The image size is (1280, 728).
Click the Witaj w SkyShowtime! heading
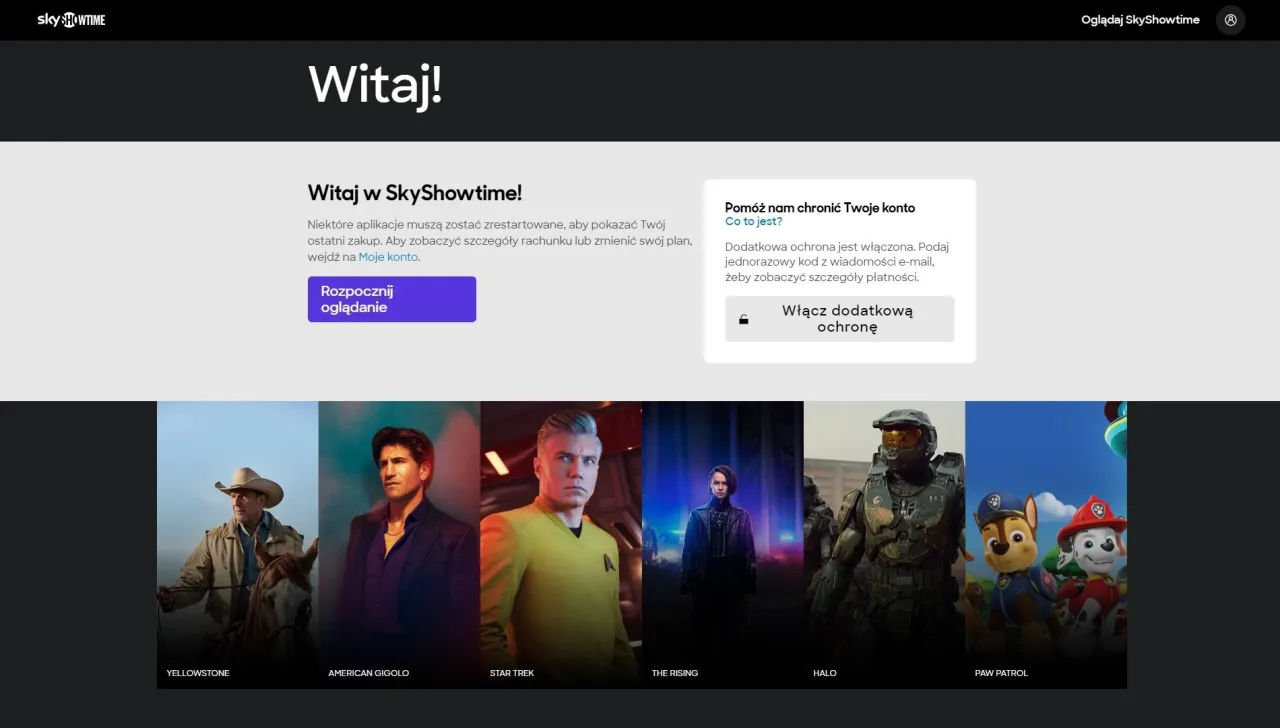(415, 193)
